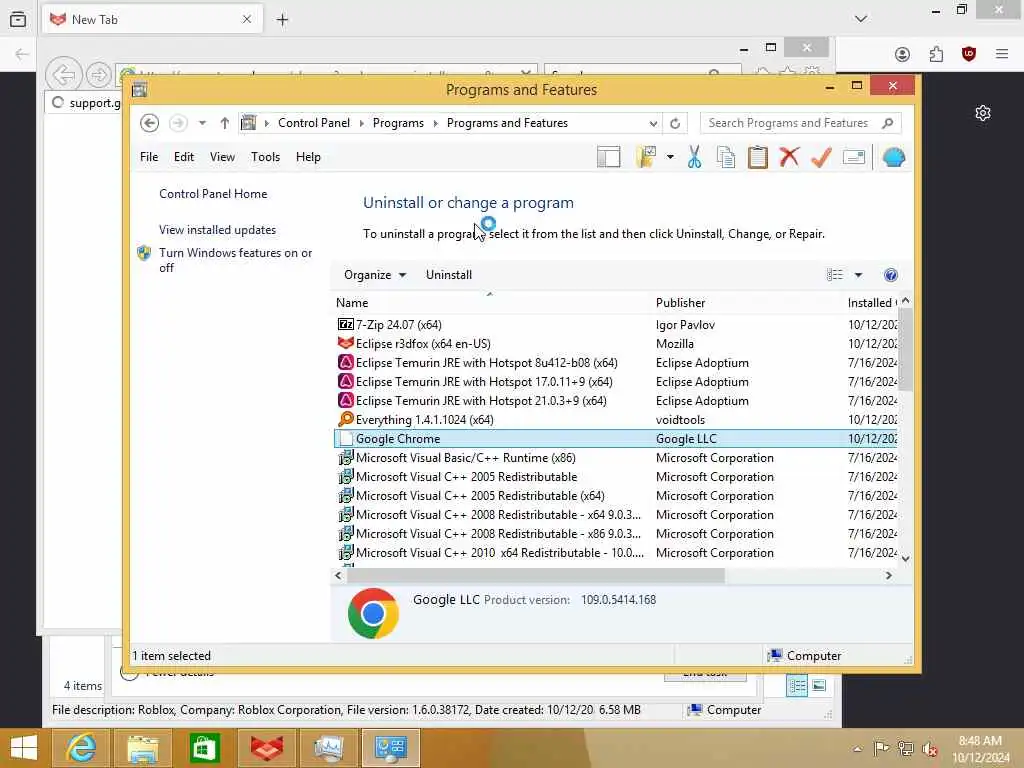The width and height of the screenshot is (1024, 768).
Task: Click r3dfox browser taskbar icon
Action: (266, 748)
